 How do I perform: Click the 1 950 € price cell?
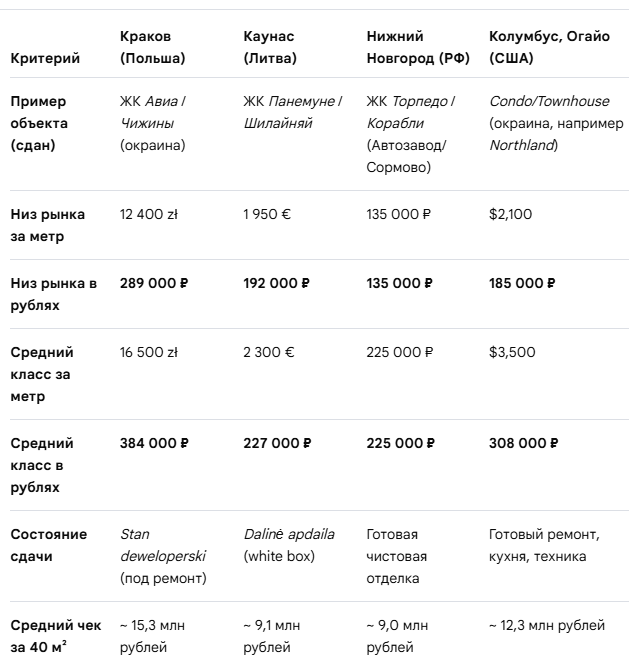point(267,214)
